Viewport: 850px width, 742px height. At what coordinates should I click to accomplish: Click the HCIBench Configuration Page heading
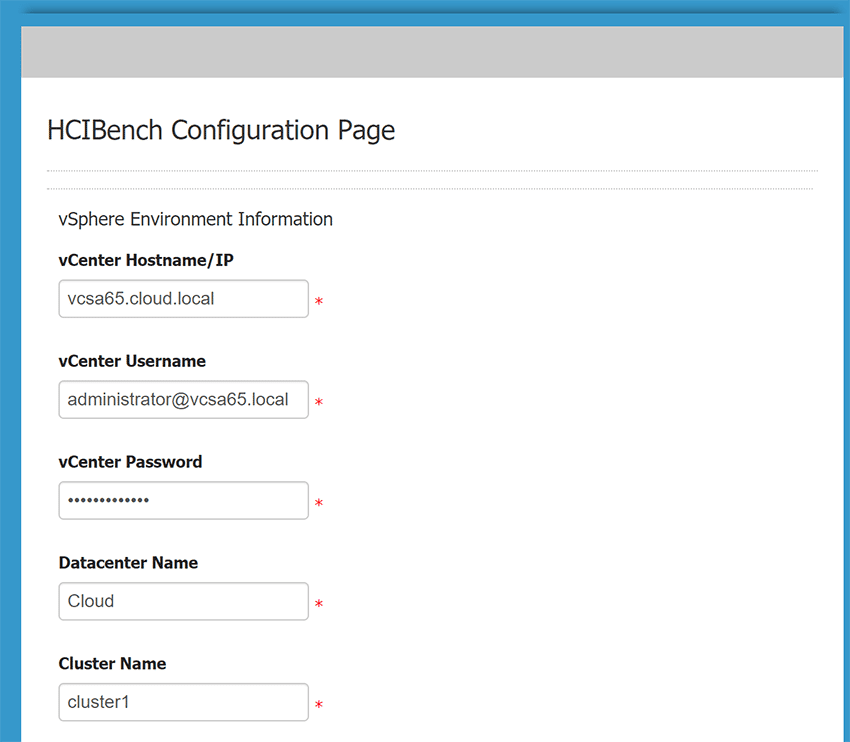(x=221, y=130)
